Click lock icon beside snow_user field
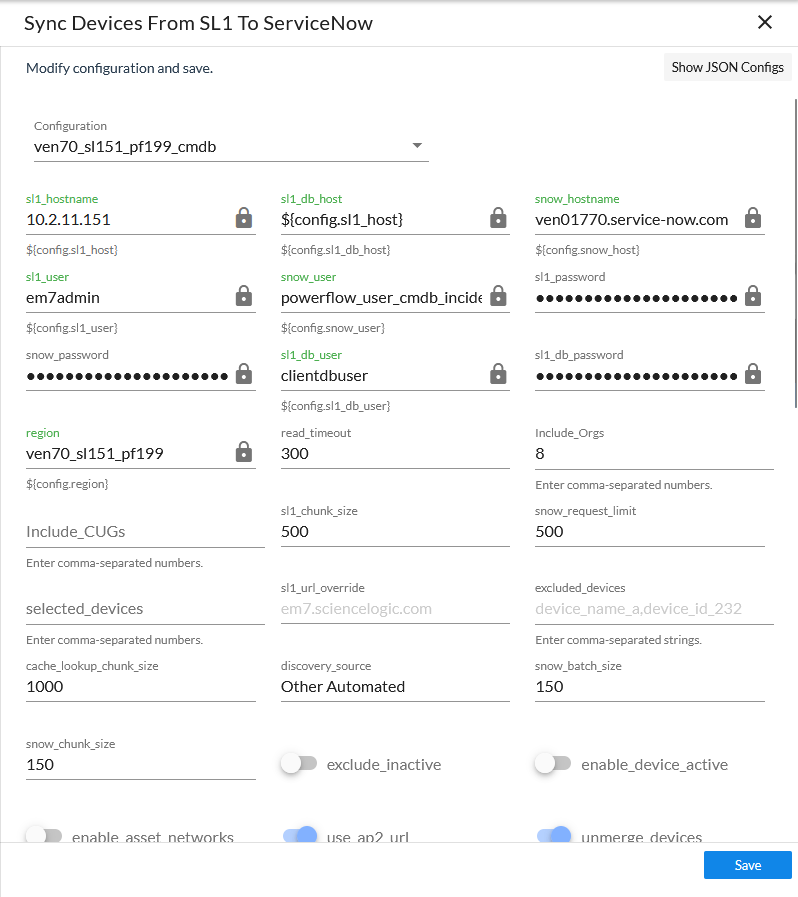This screenshot has height=897, width=798. point(498,297)
